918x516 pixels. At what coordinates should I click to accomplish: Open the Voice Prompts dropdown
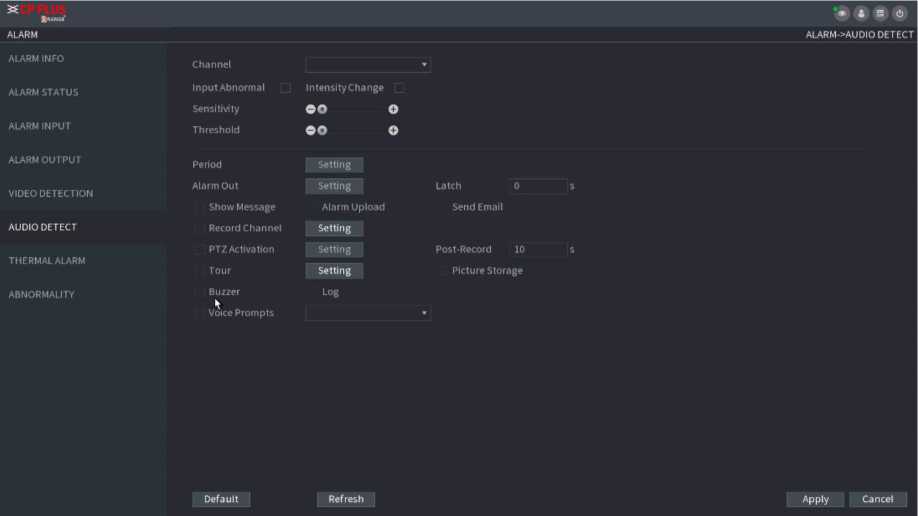368,313
